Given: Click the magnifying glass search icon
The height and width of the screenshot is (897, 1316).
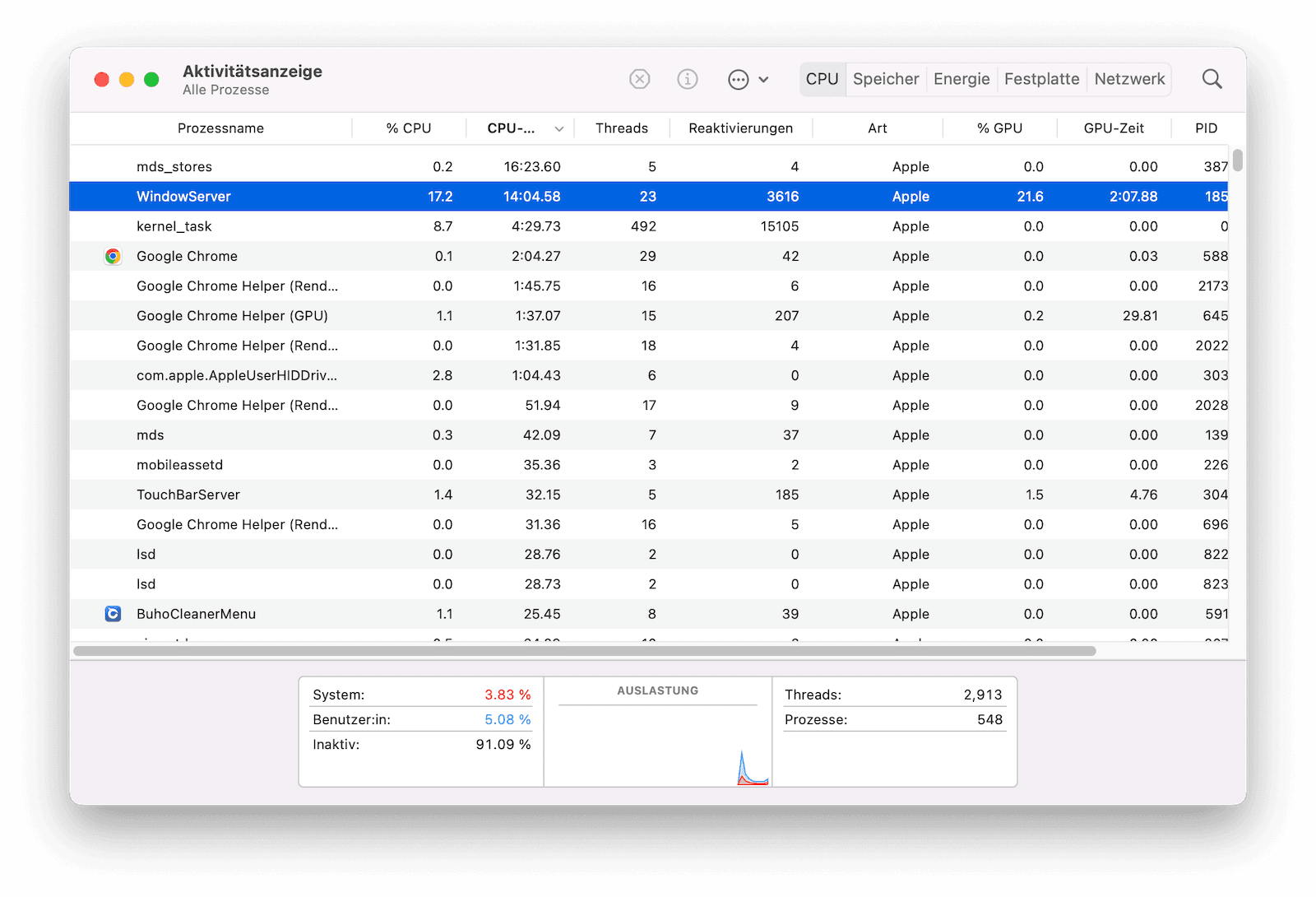Looking at the screenshot, I should [1212, 78].
